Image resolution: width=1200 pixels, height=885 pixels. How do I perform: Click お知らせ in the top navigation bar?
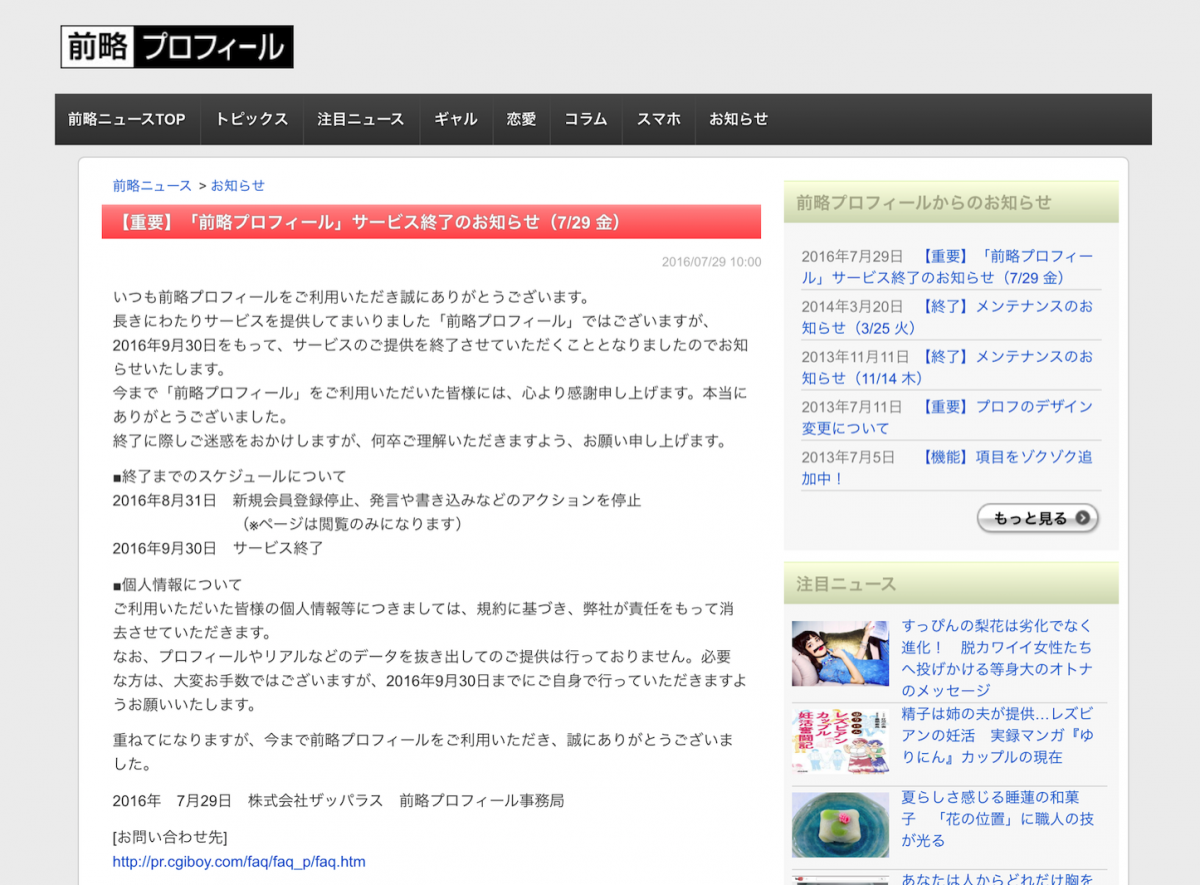click(738, 119)
